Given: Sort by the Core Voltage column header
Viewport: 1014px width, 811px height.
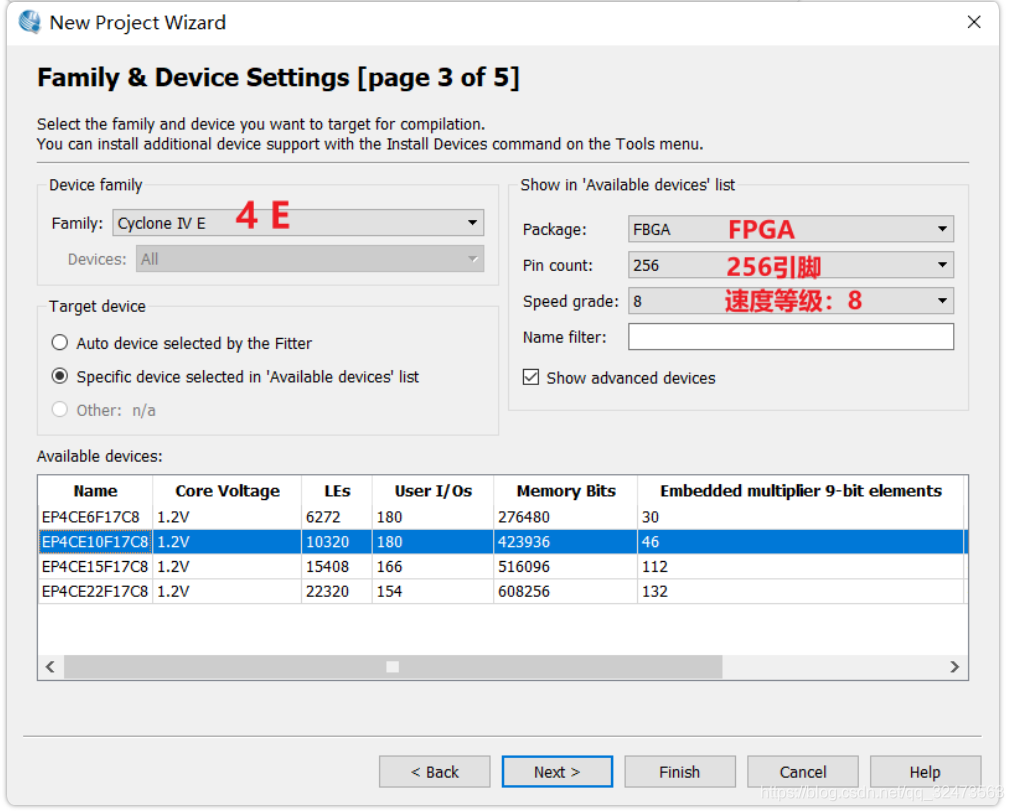Looking at the screenshot, I should click(227, 491).
